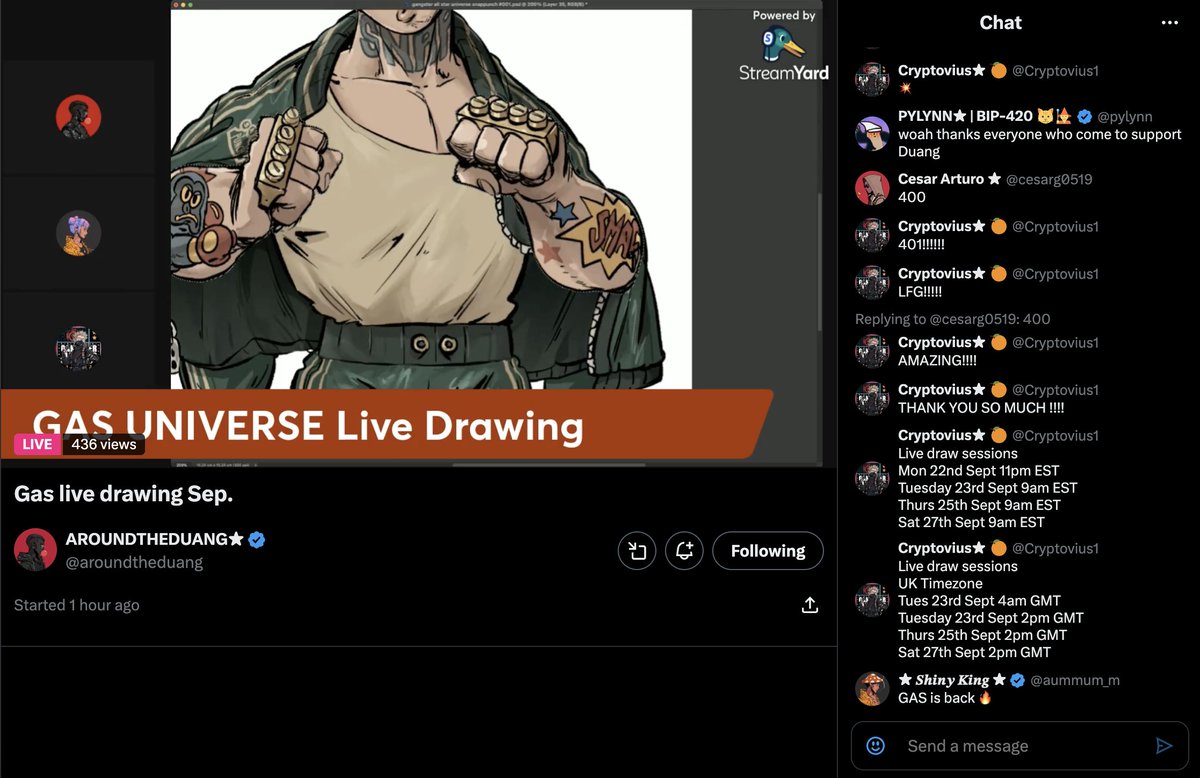Click the 'AMAZING!!!!' chat message
Screen dimensions: 1200x778
(x=938, y=360)
